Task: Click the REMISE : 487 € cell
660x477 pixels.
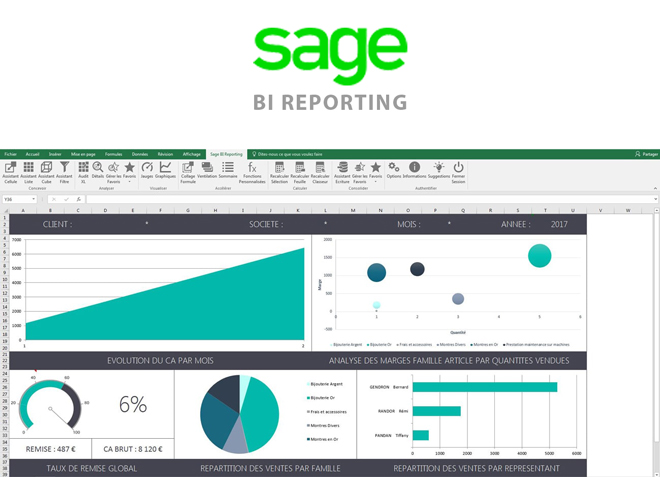Action: 51,449
